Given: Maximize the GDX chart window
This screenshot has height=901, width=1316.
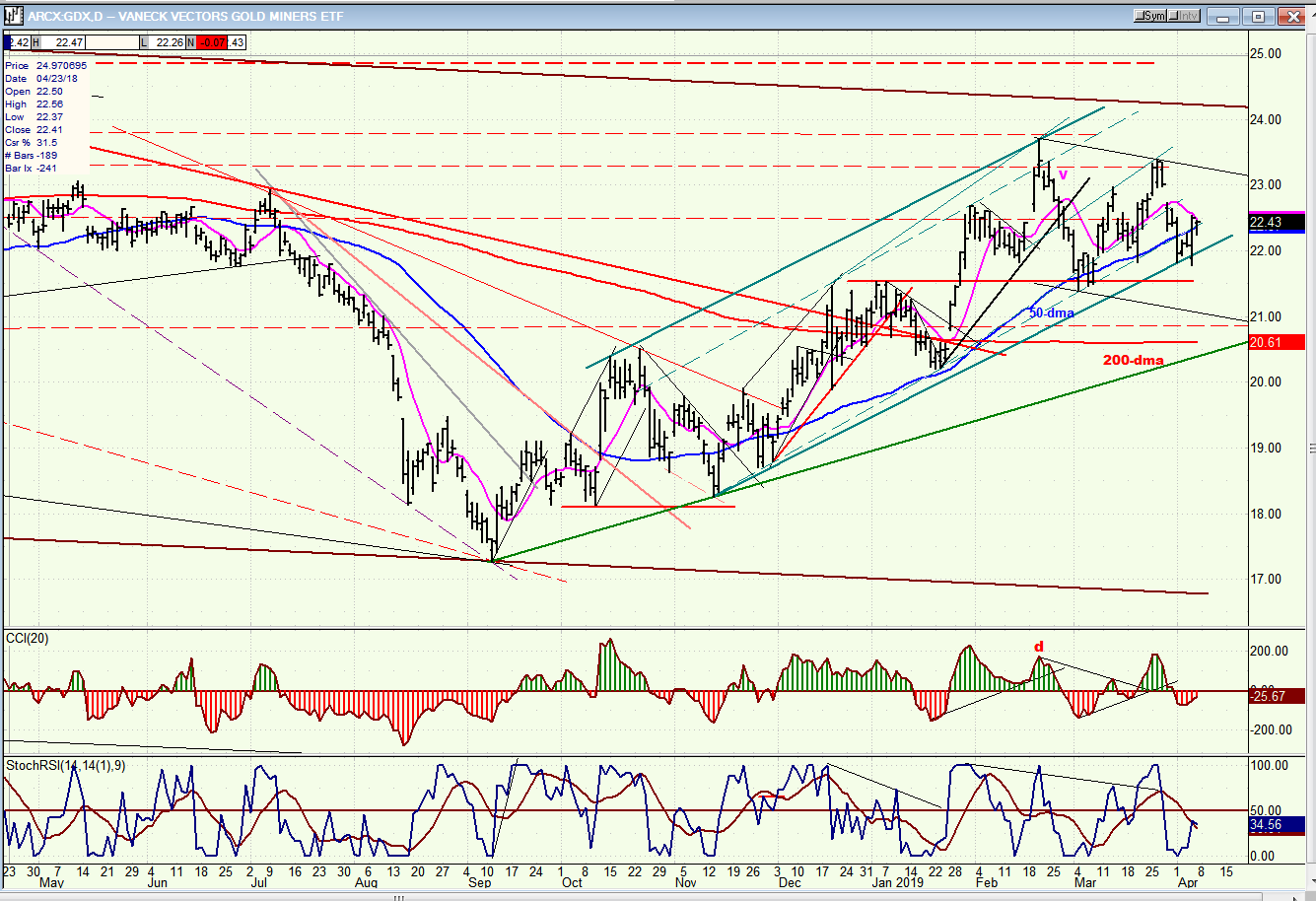Looking at the screenshot, I should tap(1258, 16).
